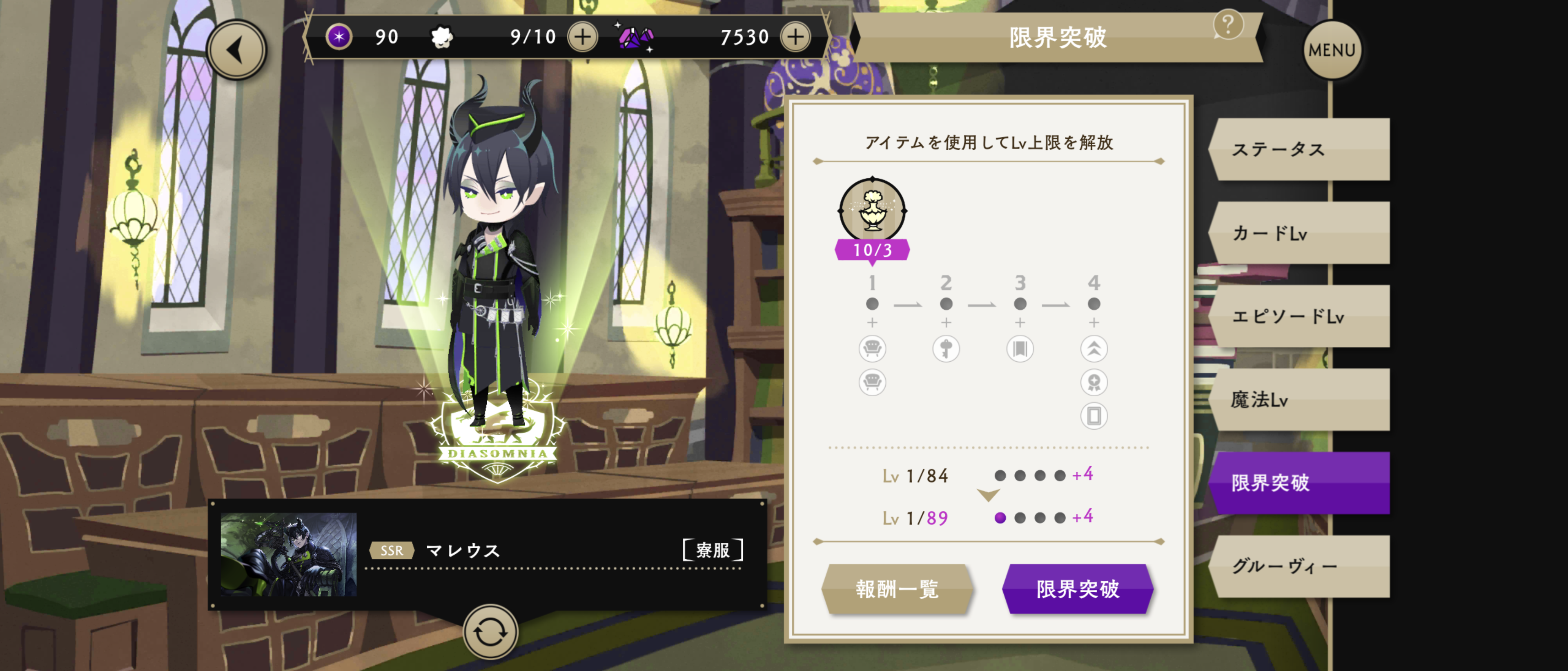Rotate the character using the refresh icon
Screen dimensions: 1568x671
point(490,633)
